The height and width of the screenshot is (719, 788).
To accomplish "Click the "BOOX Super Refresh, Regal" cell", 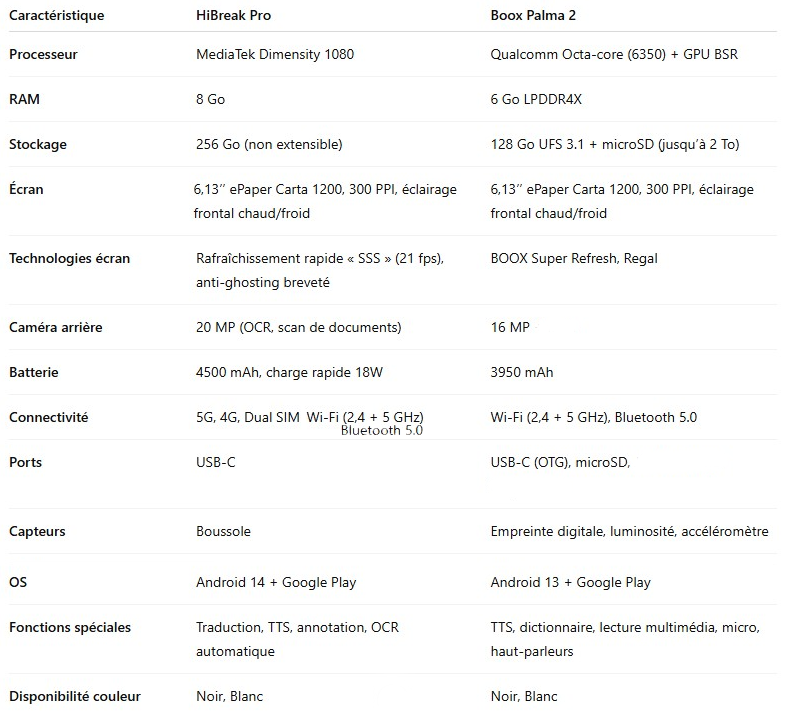I will point(574,258).
